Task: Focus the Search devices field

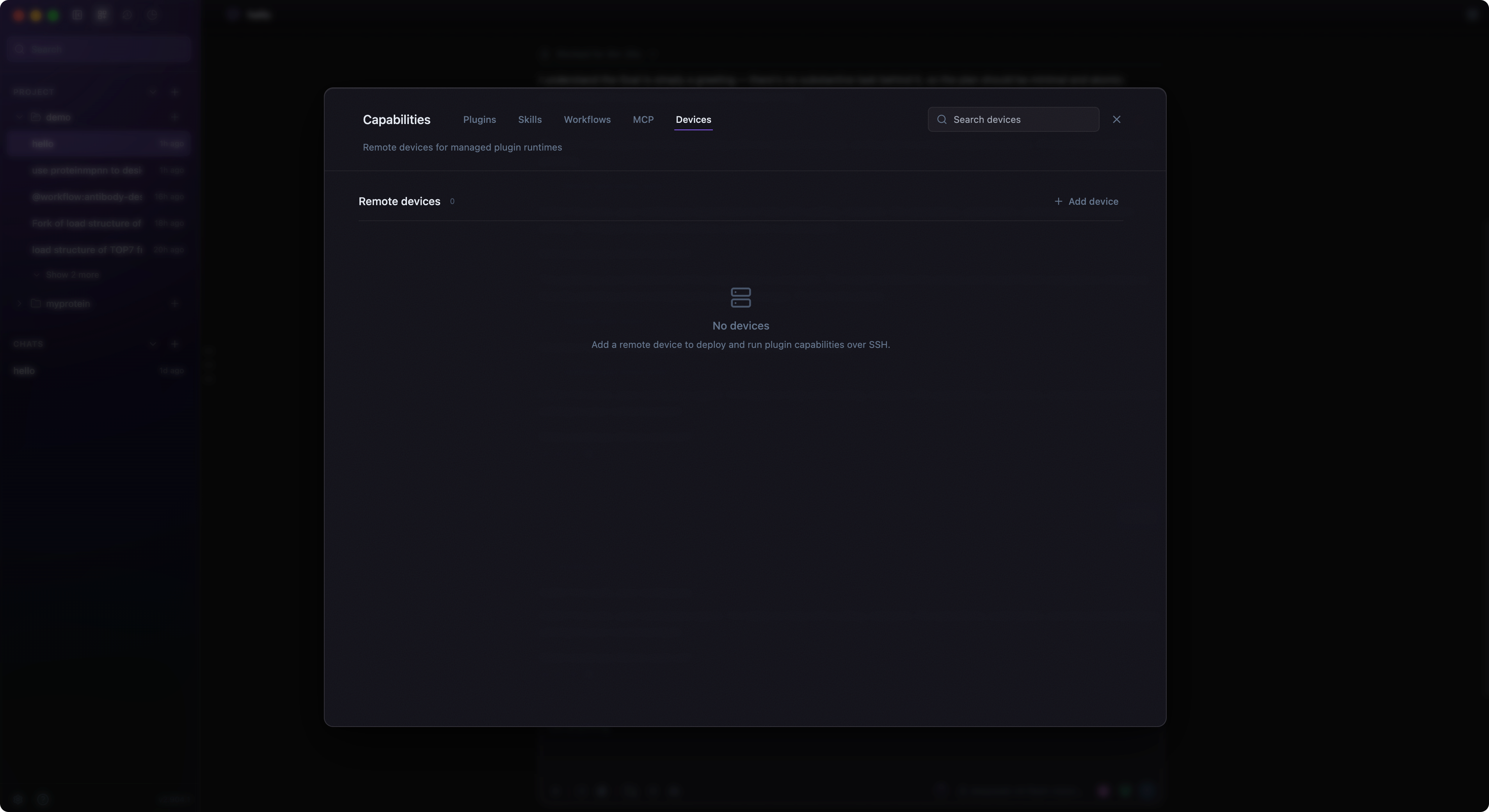Action: pos(1013,120)
